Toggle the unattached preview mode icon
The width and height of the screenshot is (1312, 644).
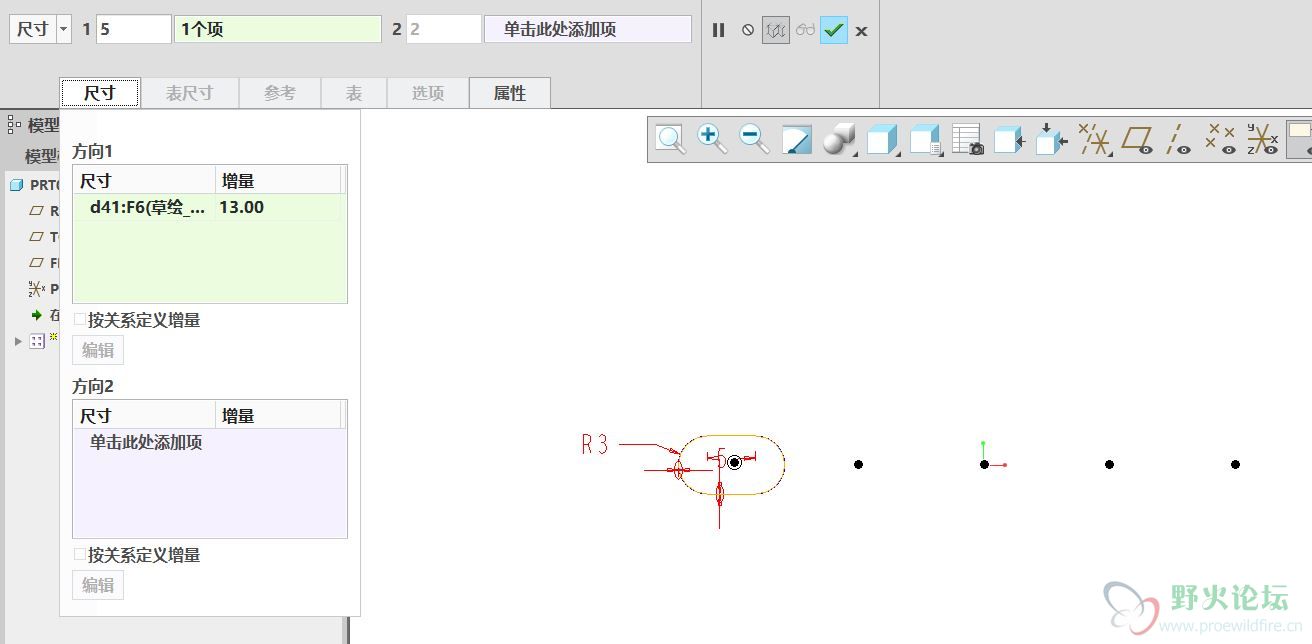pyautogui.click(x=776, y=30)
